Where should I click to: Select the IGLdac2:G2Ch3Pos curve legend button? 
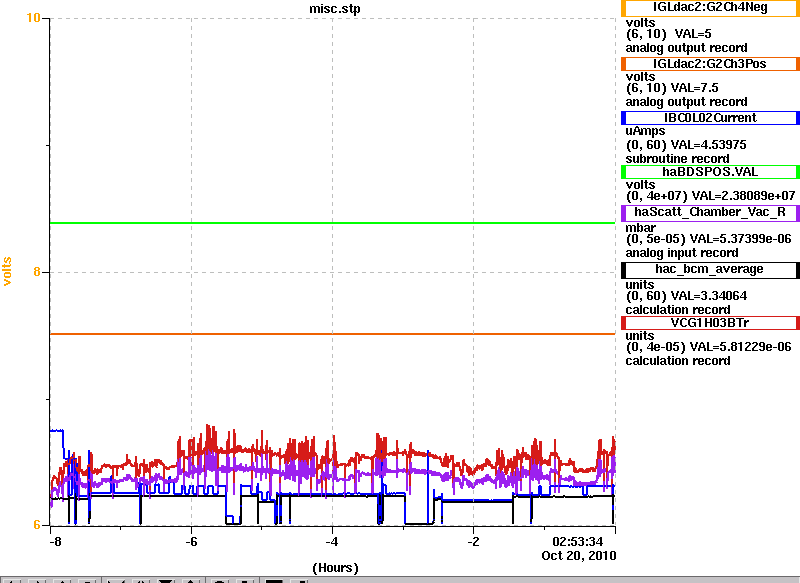click(710, 64)
